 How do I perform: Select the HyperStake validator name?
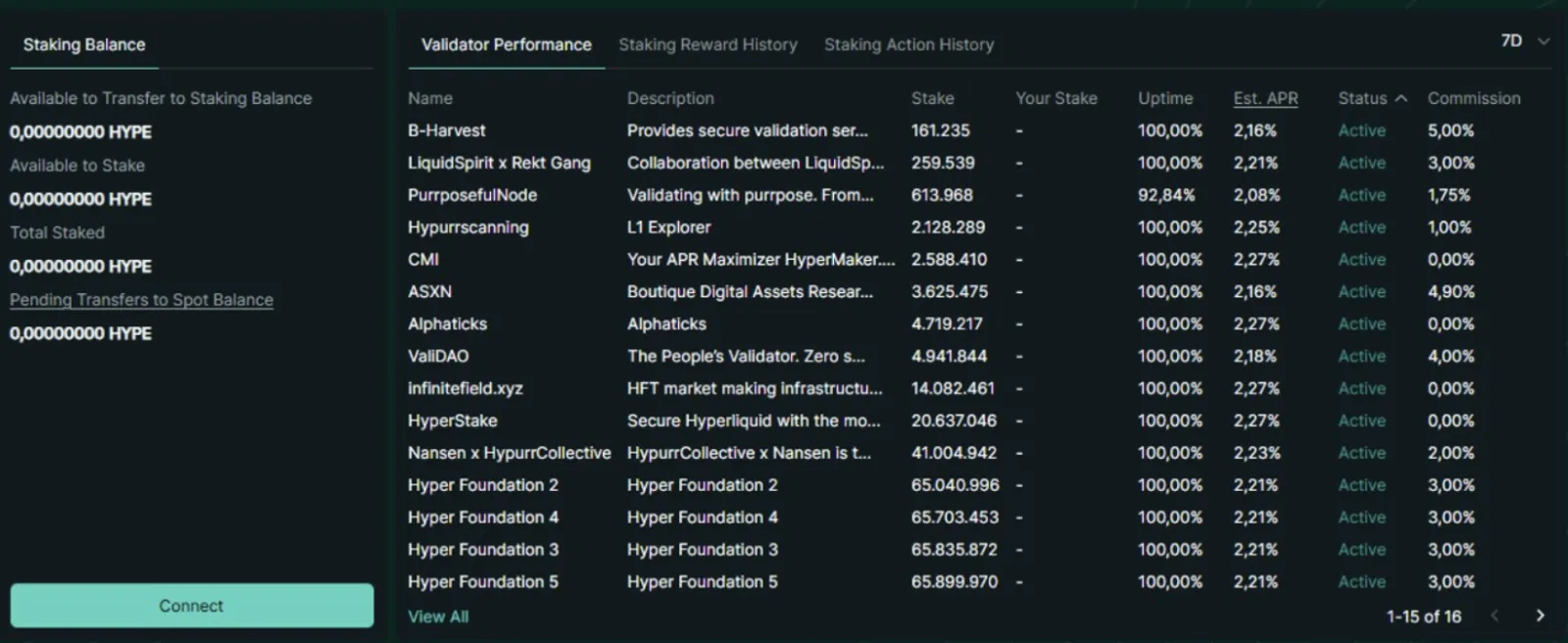453,421
